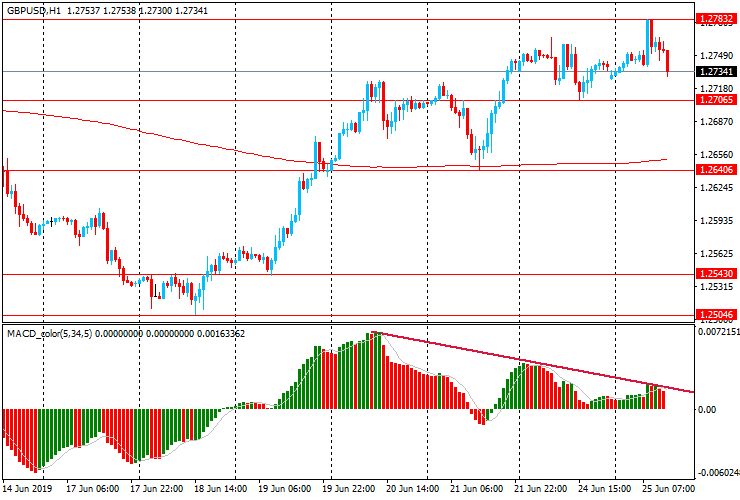Click the 1.27490 price scale value
This screenshot has width=740, height=500.
(x=717, y=56)
